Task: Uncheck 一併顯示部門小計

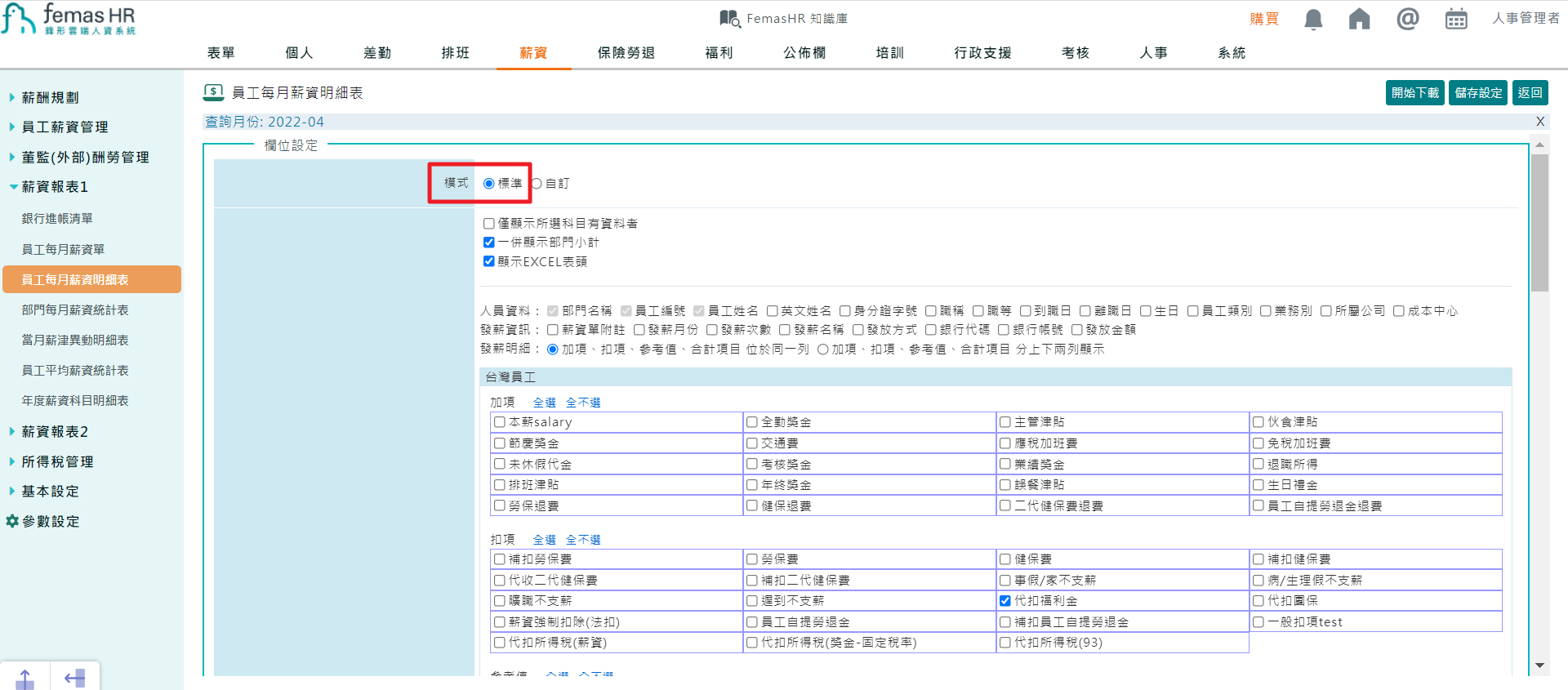Action: click(x=488, y=243)
